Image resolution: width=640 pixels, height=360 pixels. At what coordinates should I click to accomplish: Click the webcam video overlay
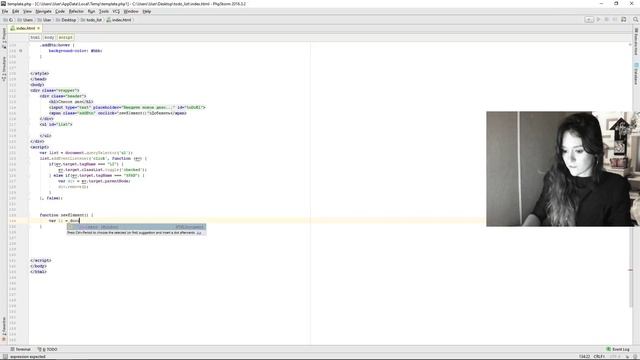(563, 169)
